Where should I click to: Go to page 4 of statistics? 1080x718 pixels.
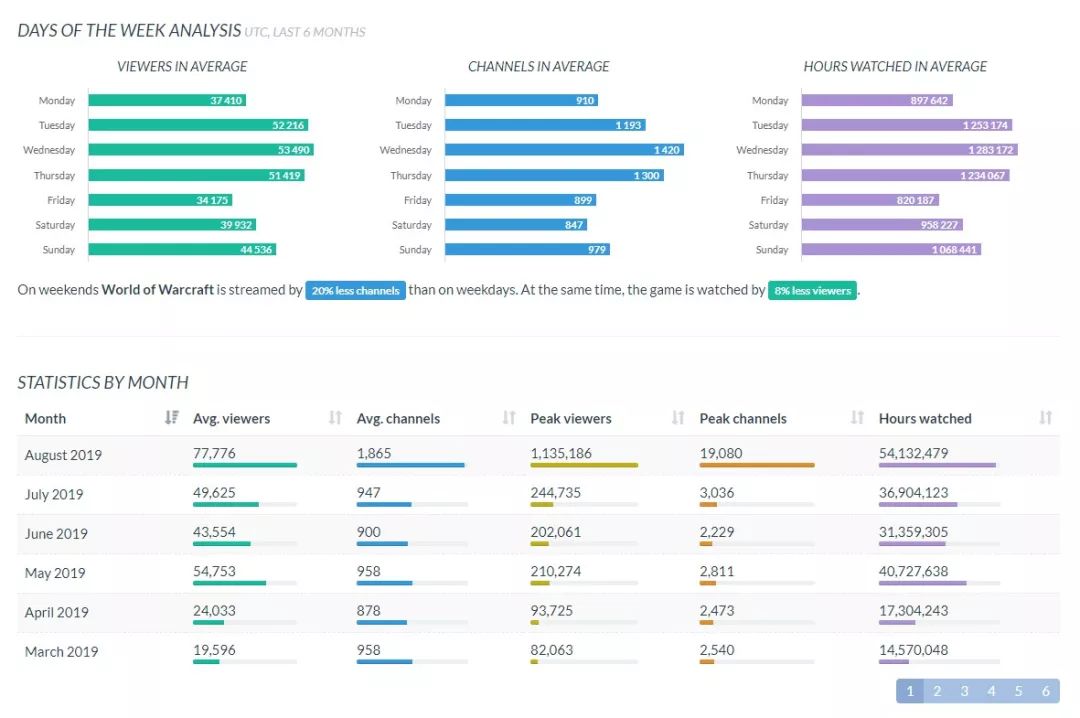tap(991, 691)
